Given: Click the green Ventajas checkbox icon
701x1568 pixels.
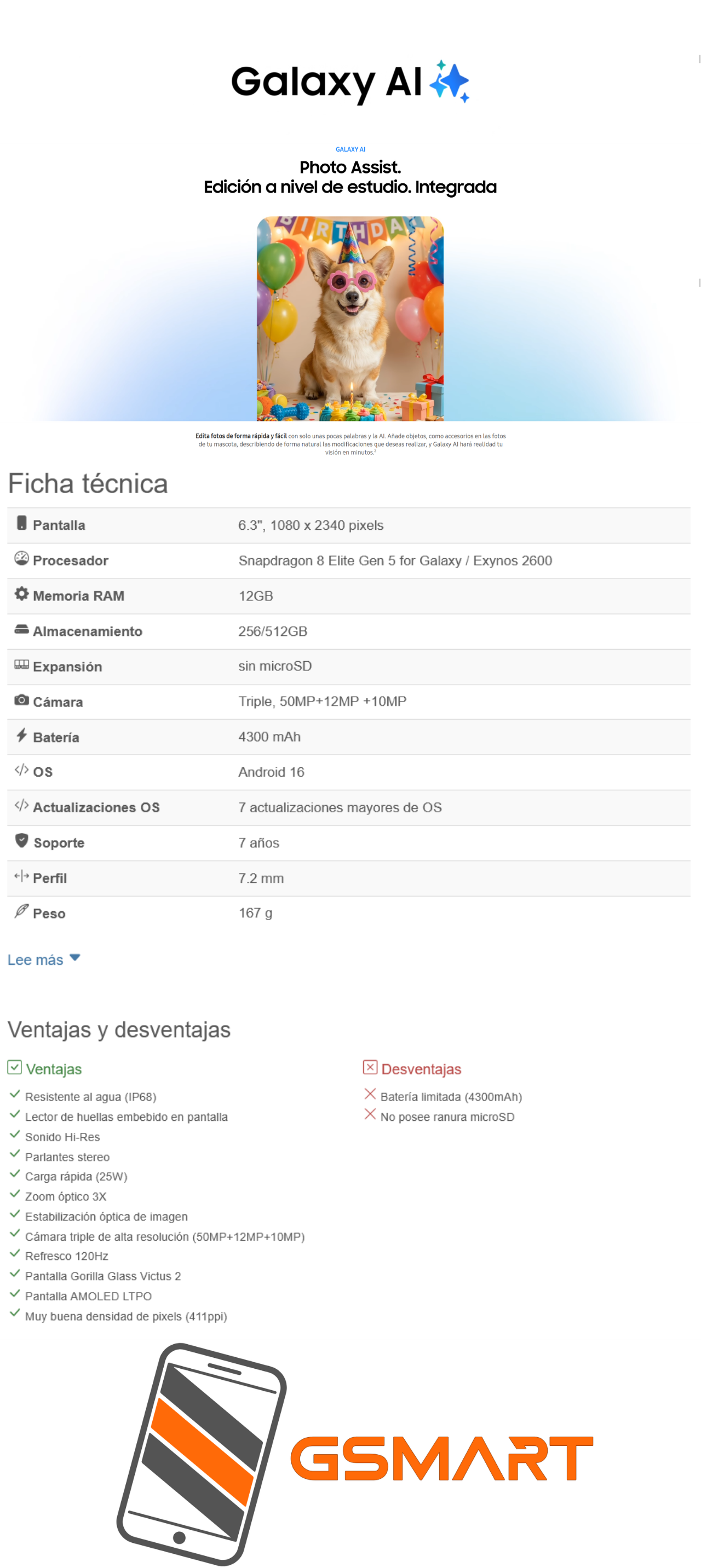Looking at the screenshot, I should 15,1067.
